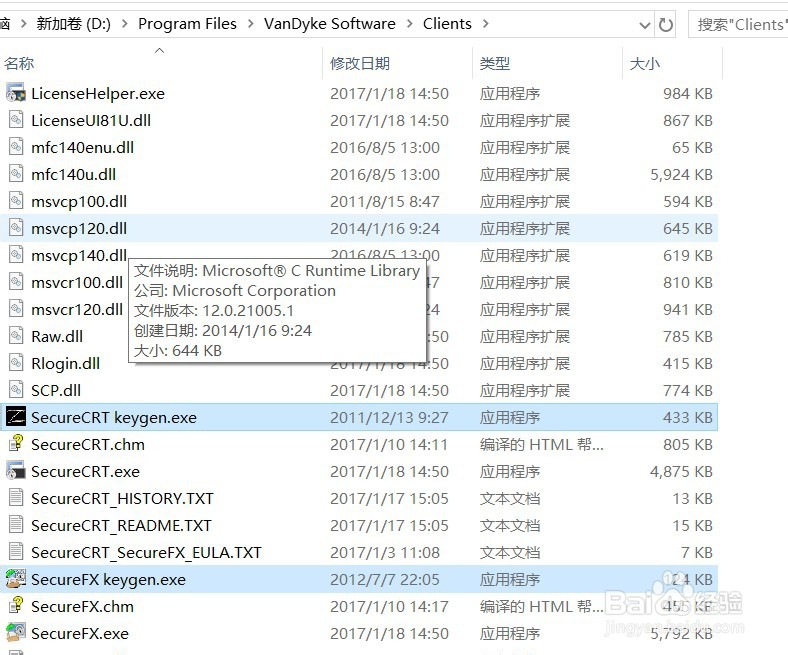Click the SecureCRT.chm help file icon
Viewport: 788px width, 655px height.
point(16,444)
